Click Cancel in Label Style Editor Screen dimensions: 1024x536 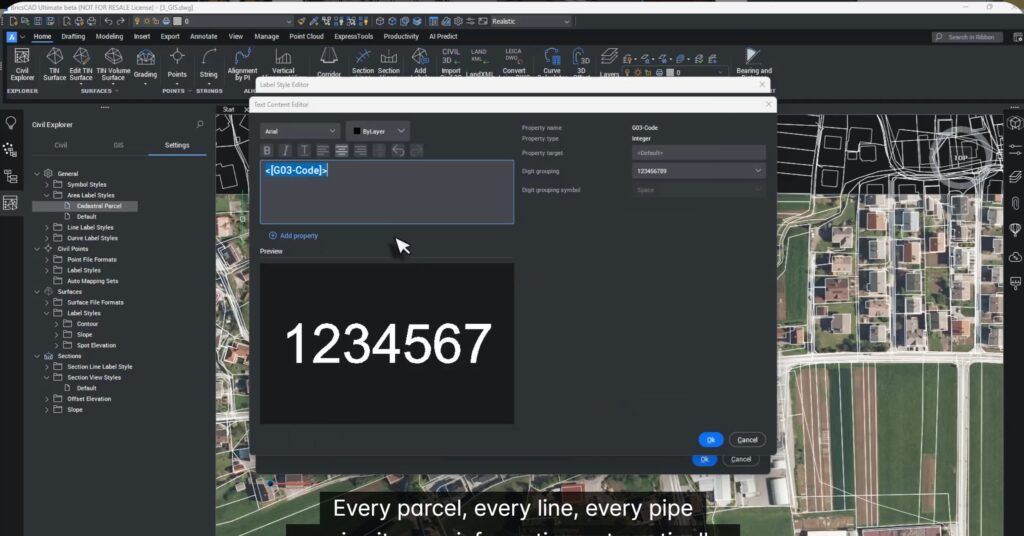pyautogui.click(x=741, y=460)
